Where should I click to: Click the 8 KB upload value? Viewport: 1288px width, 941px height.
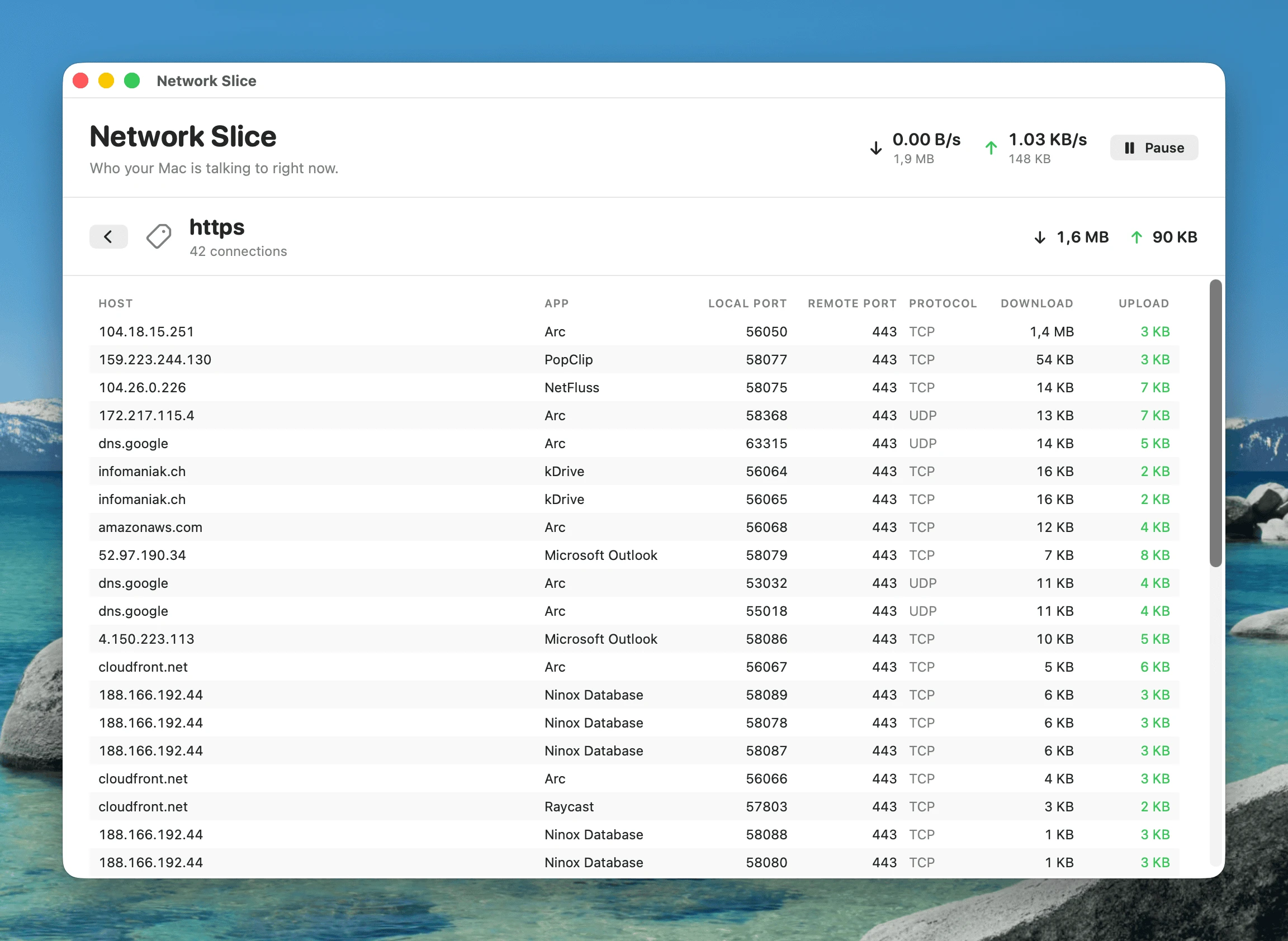(1154, 555)
